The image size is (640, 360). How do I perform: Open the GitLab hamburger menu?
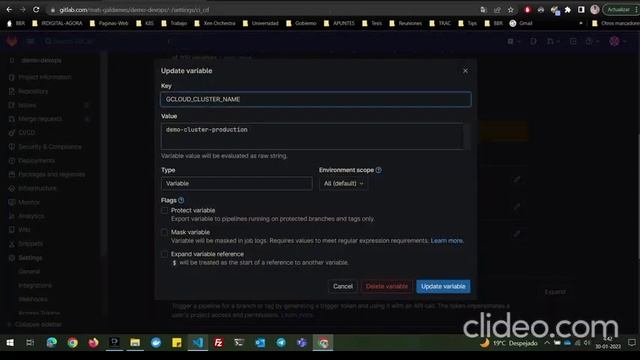point(30,41)
